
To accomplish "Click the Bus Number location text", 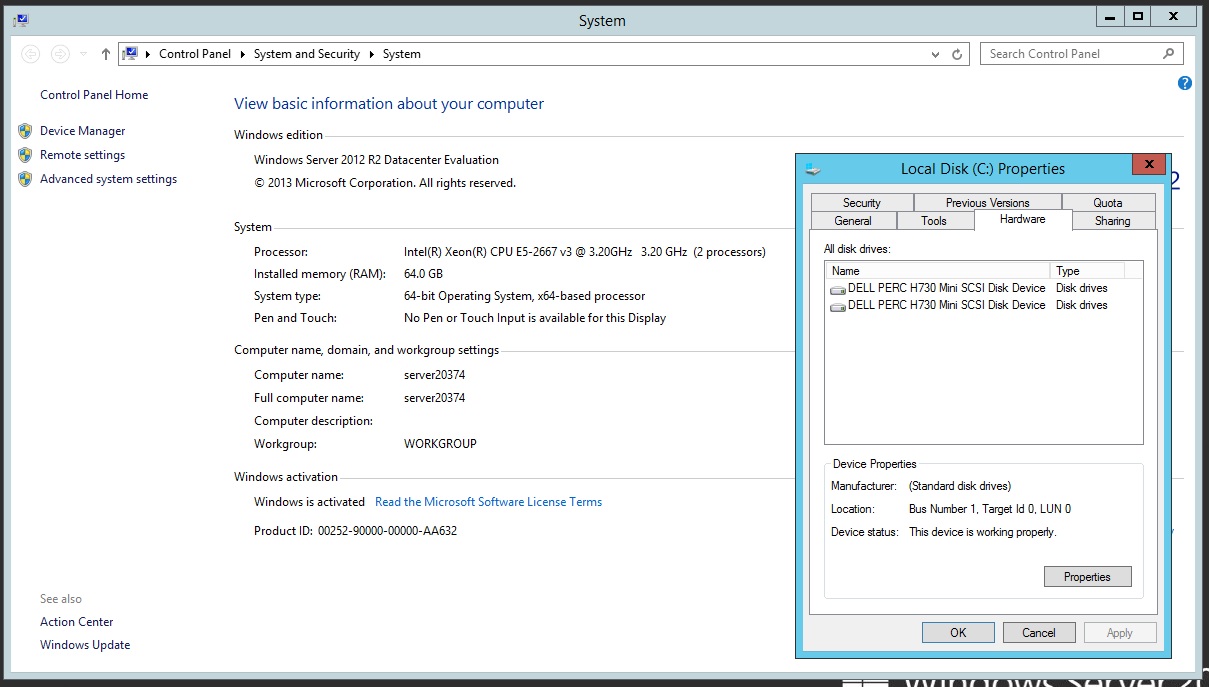I will coord(989,509).
